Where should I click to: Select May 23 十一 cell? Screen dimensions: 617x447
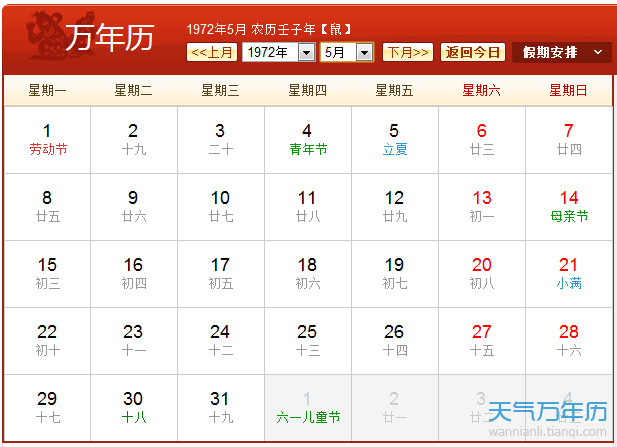(x=134, y=341)
